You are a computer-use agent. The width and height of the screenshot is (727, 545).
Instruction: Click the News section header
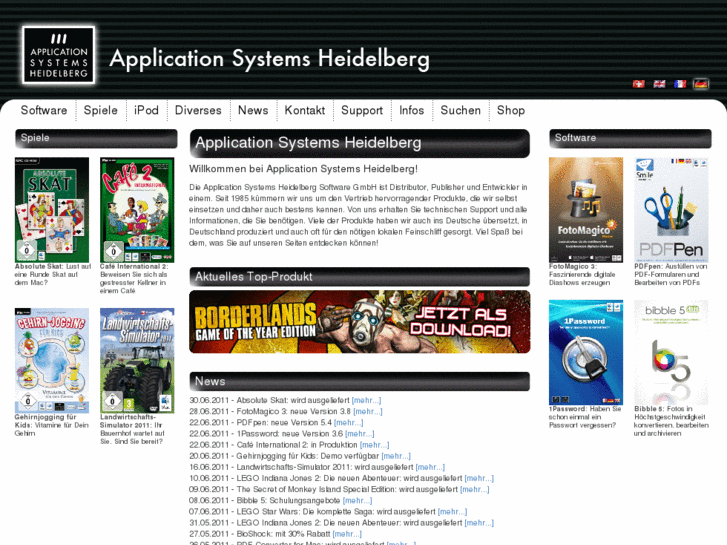[360, 381]
